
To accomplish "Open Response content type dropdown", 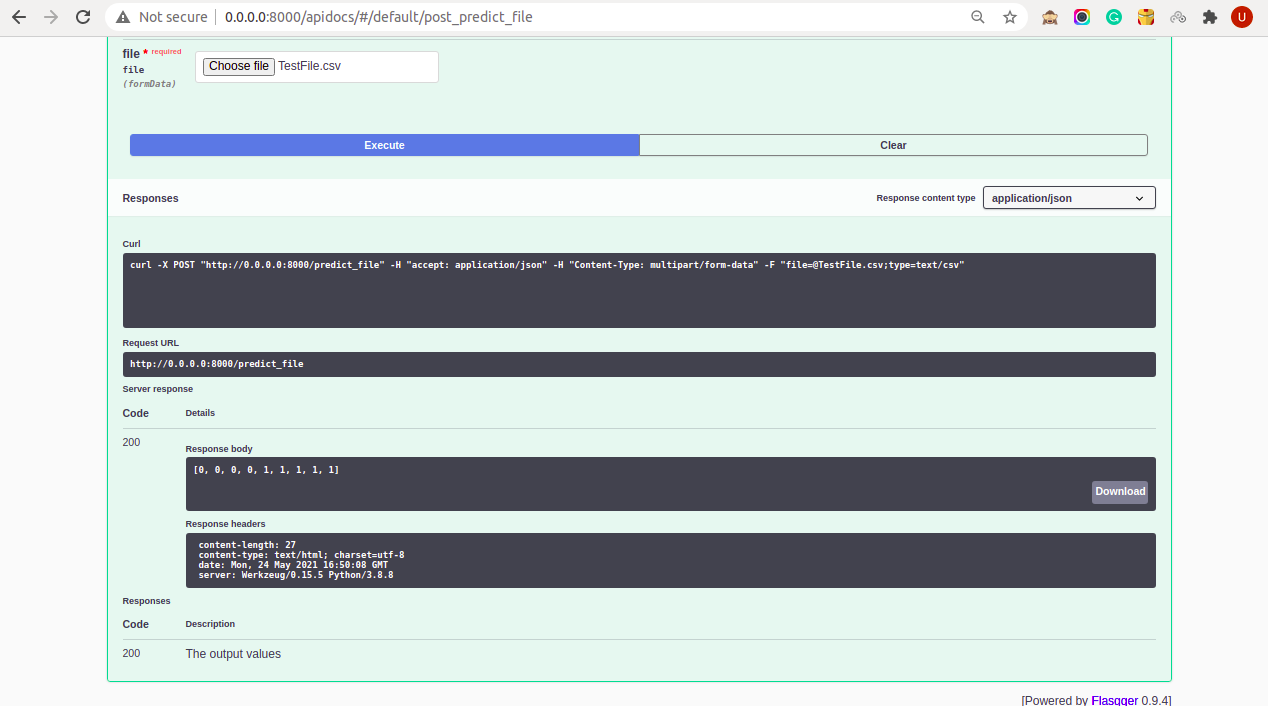I will click(x=1069, y=198).
